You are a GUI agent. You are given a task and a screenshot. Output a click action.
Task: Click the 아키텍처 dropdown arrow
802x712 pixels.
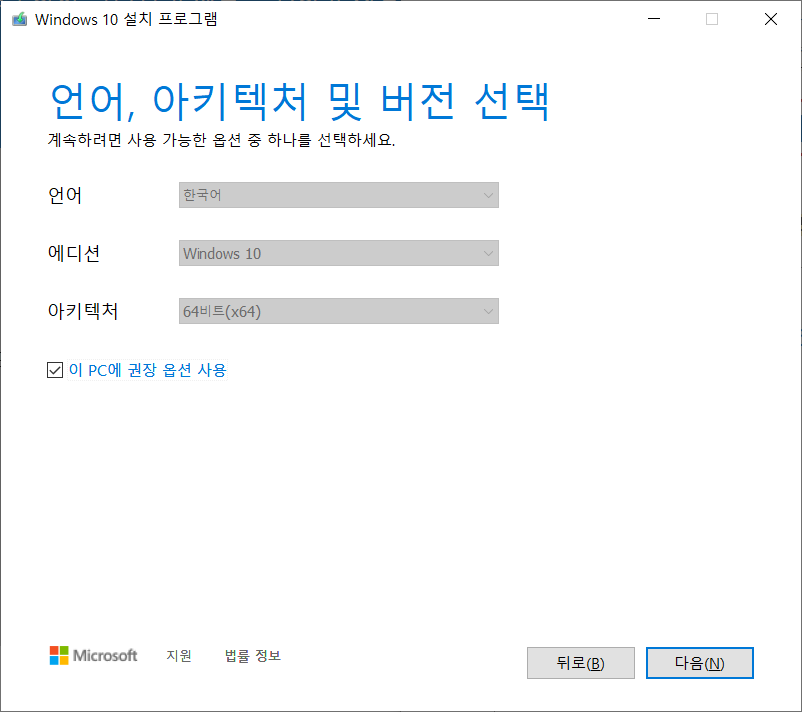(488, 311)
